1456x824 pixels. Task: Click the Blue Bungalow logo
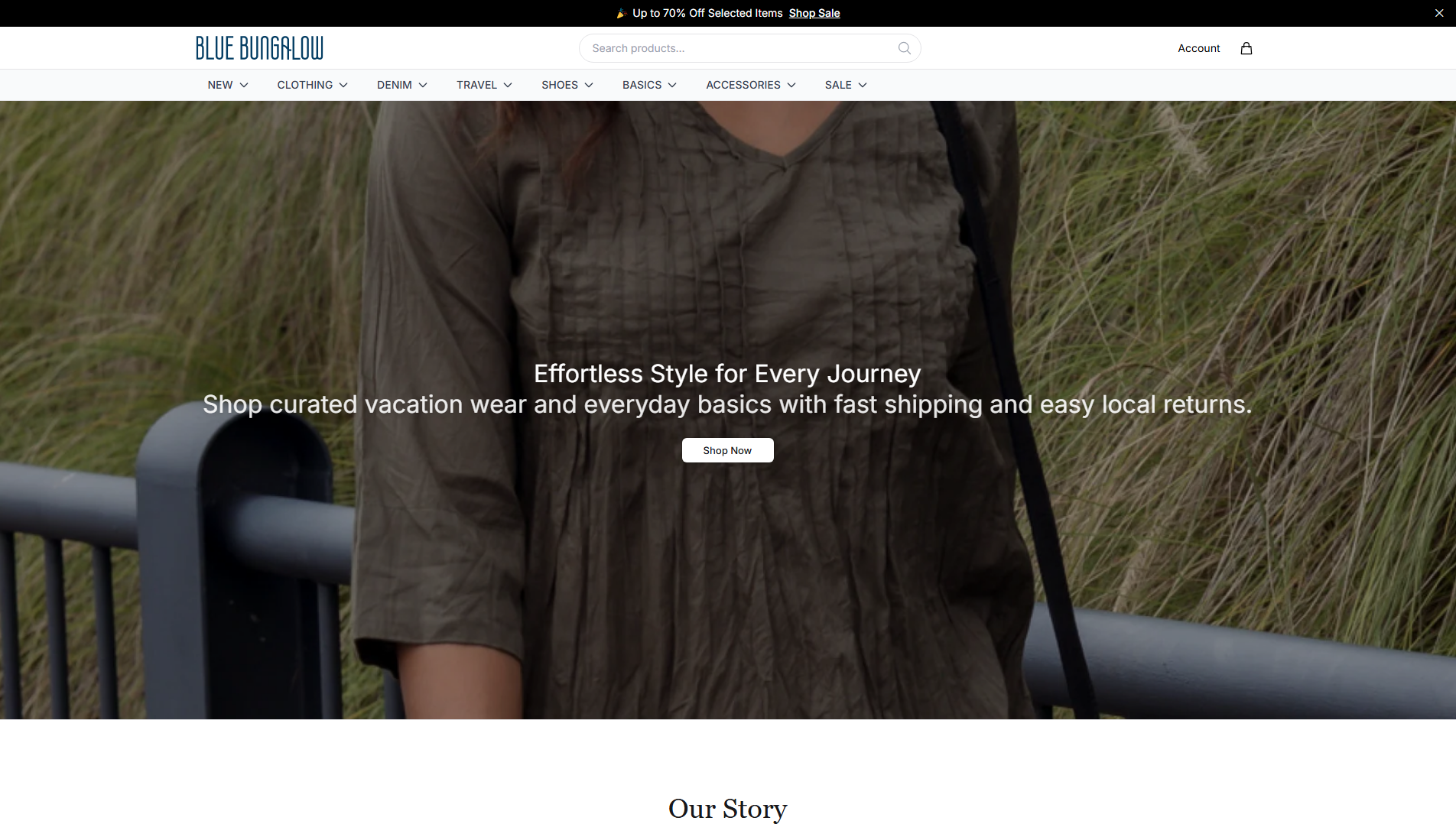pos(259,48)
